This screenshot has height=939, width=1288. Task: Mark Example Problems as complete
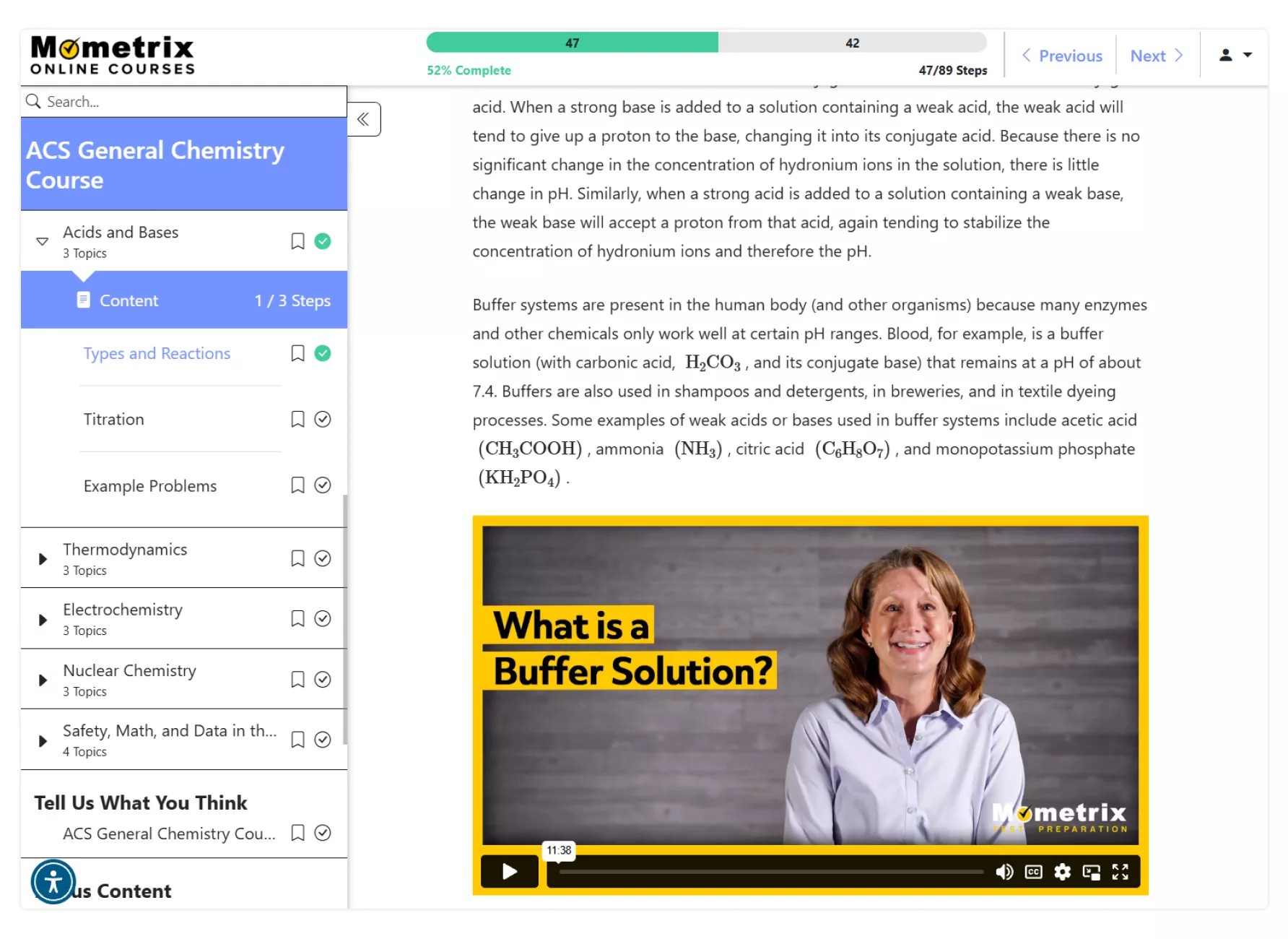pyautogui.click(x=323, y=485)
